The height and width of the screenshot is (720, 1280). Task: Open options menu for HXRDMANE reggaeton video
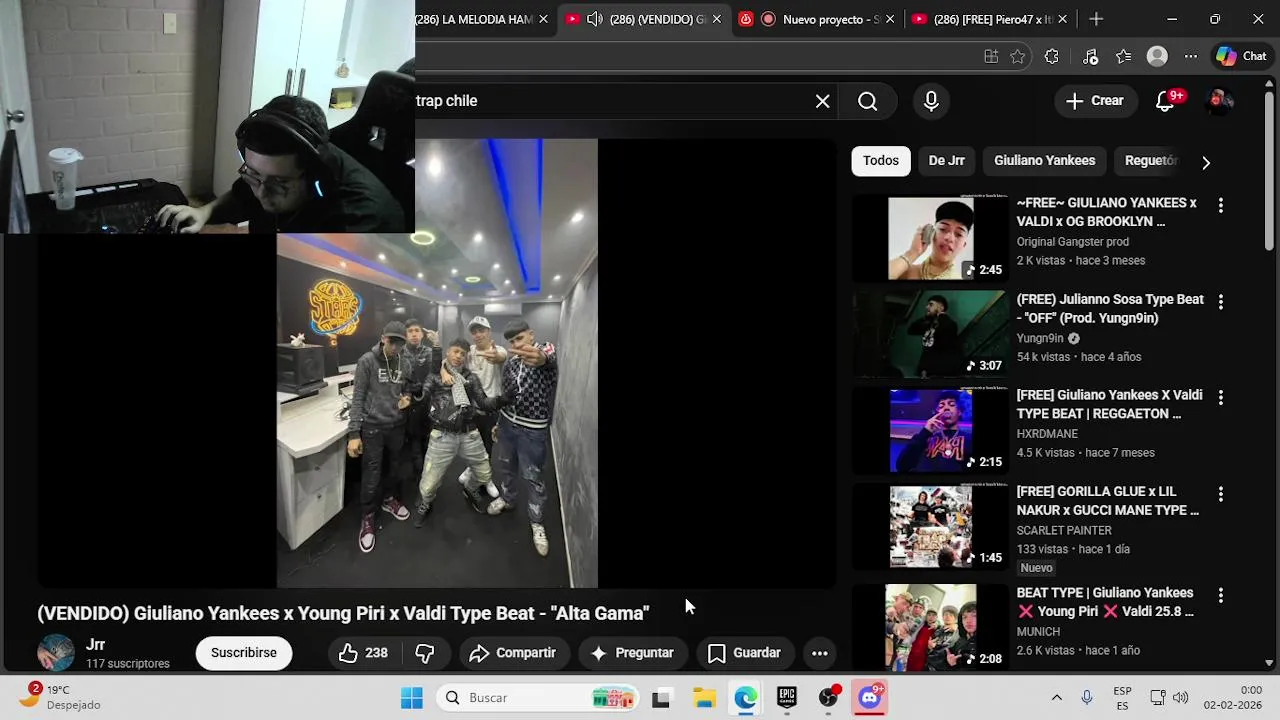[x=1220, y=397]
